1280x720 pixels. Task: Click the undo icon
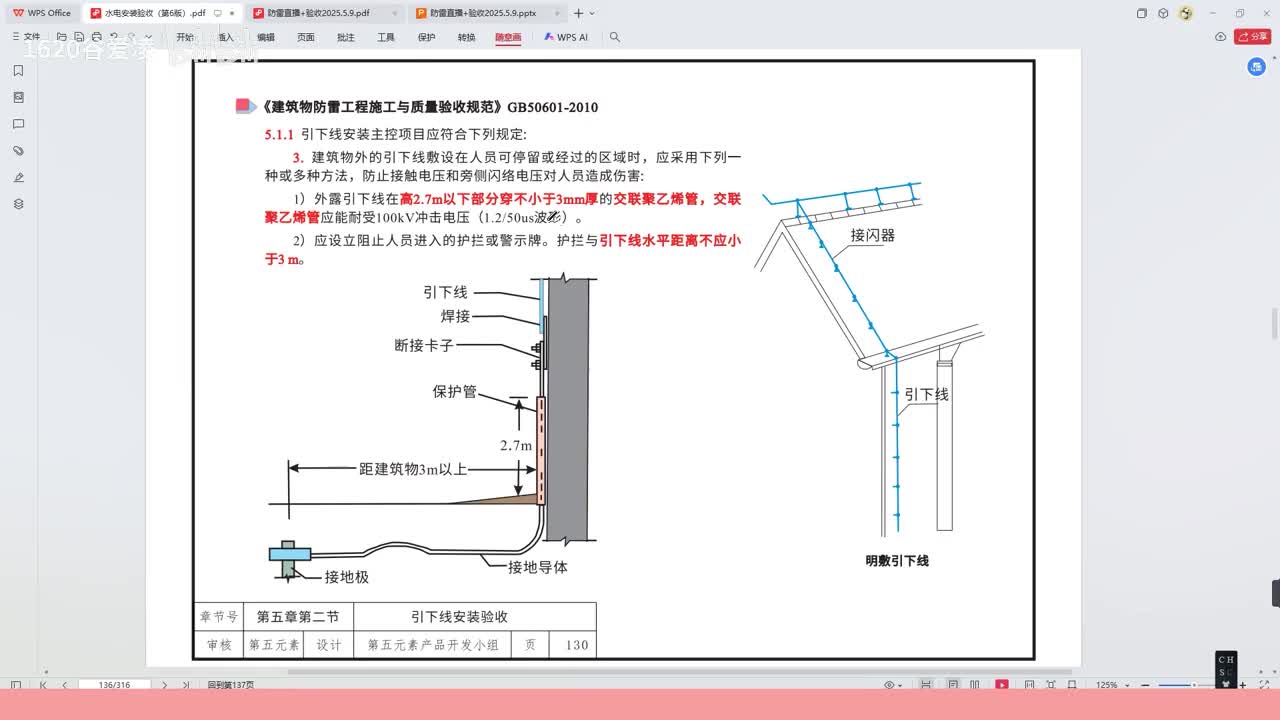pyautogui.click(x=114, y=36)
